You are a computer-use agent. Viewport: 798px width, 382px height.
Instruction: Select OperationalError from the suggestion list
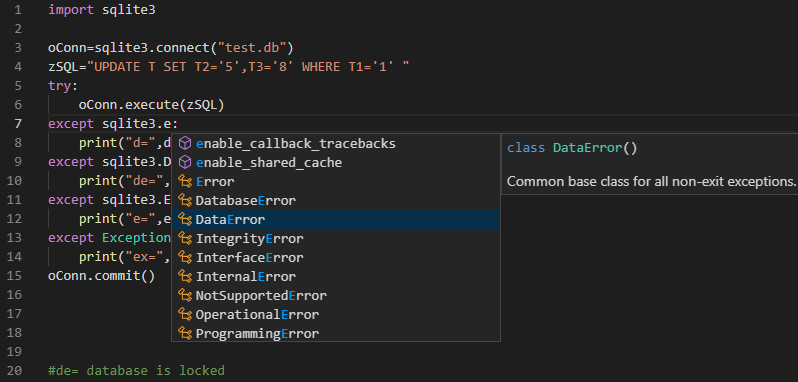336,314
